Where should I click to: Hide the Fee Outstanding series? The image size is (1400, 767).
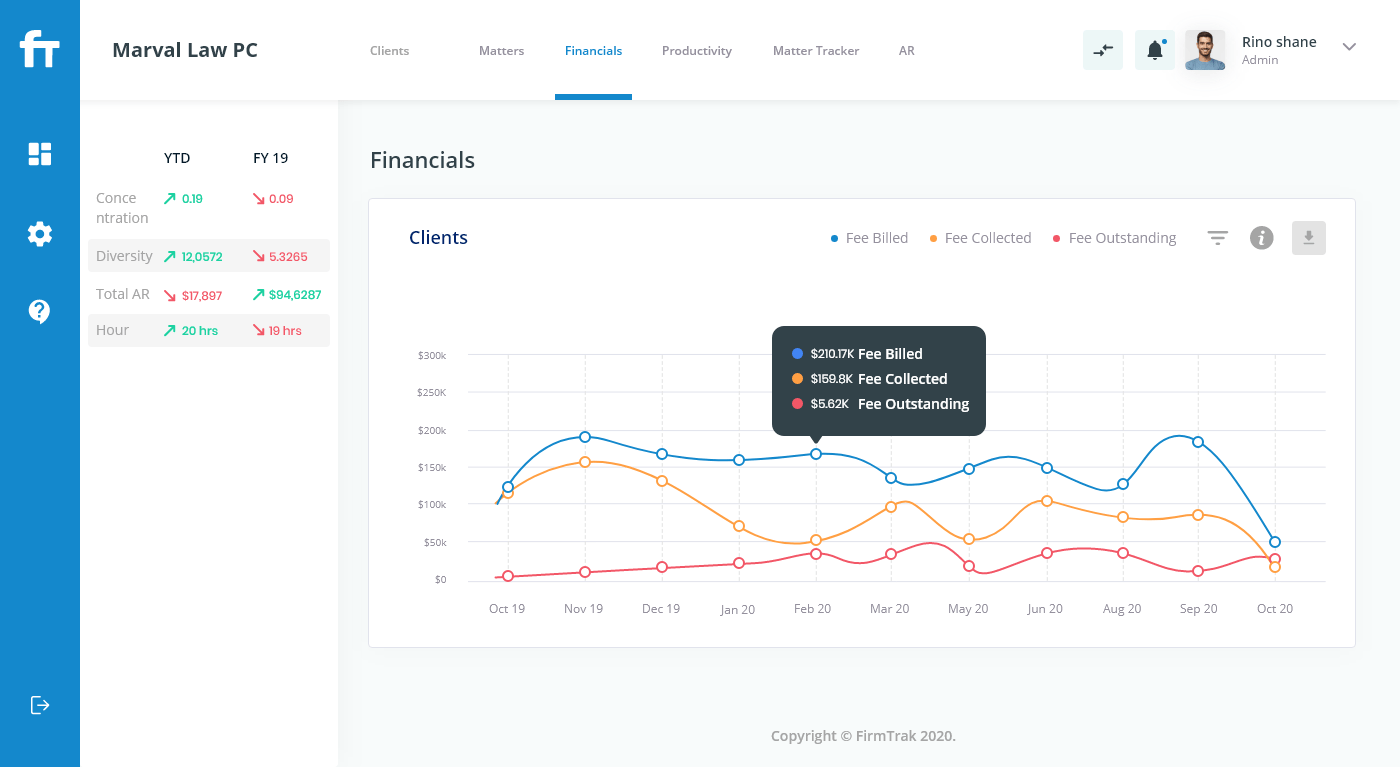click(1114, 237)
